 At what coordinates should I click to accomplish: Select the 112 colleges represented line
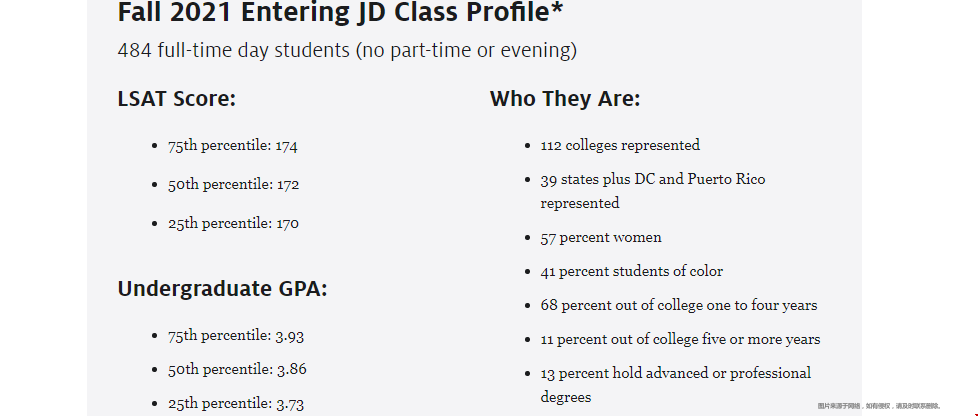pyautogui.click(x=621, y=145)
